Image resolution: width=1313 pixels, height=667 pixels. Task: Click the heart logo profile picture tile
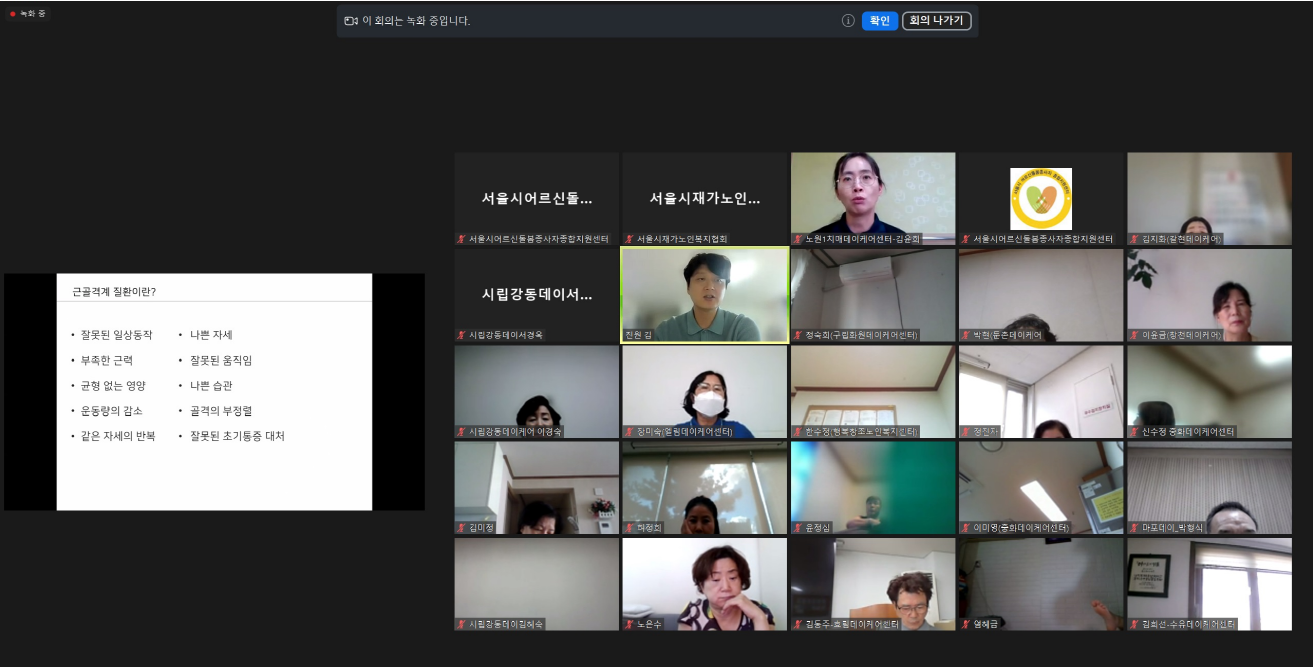click(x=1040, y=197)
